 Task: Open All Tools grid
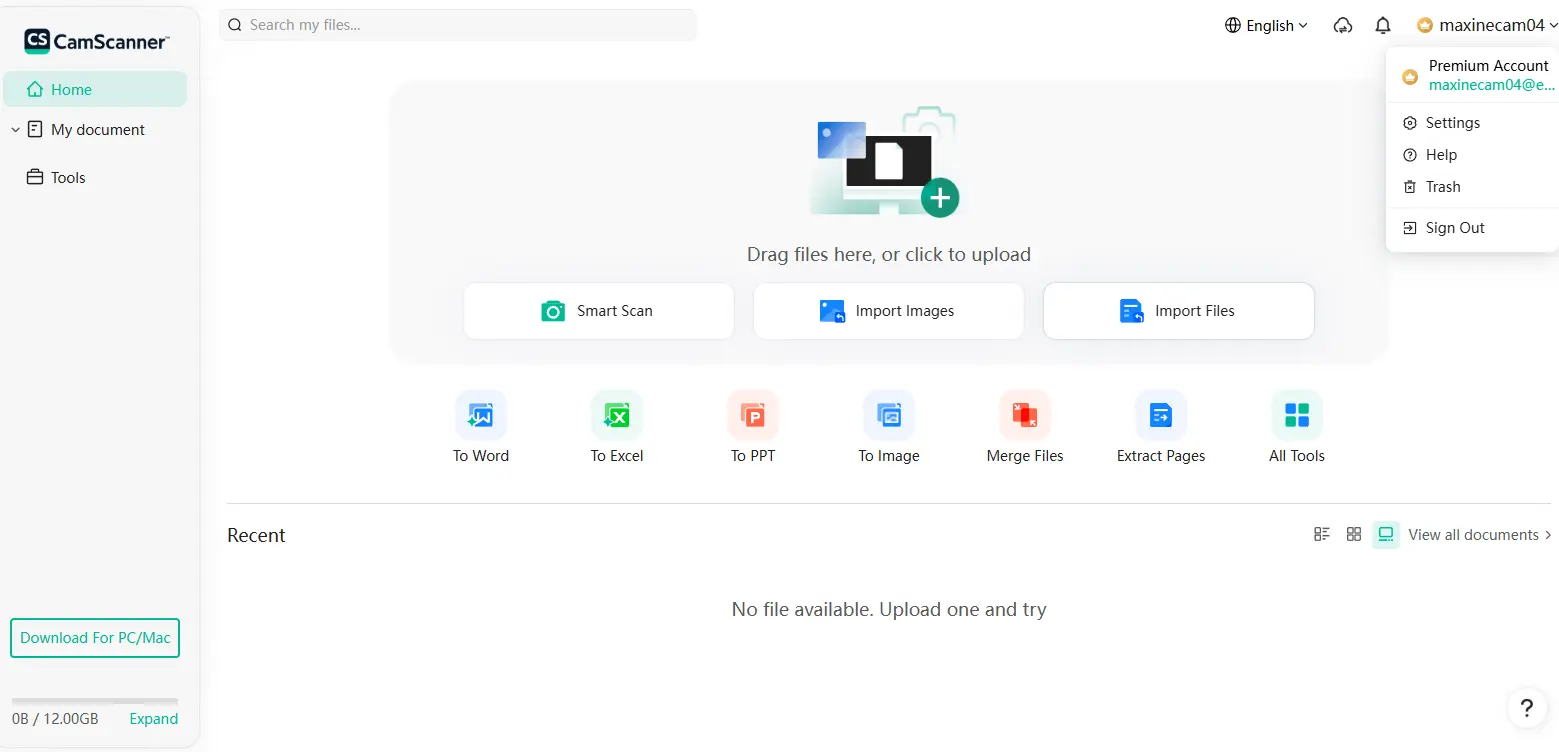coord(1297,427)
